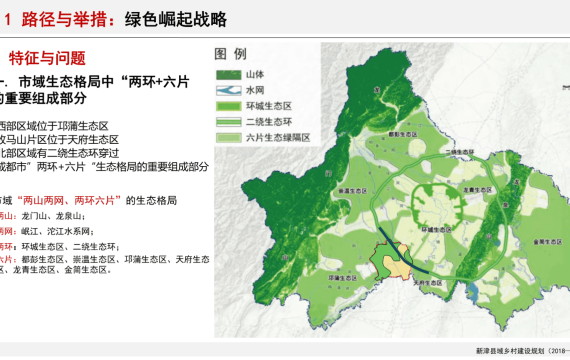Select the 天府生态区 map label
This screenshot has height=360, width=570.
[x=428, y=283]
